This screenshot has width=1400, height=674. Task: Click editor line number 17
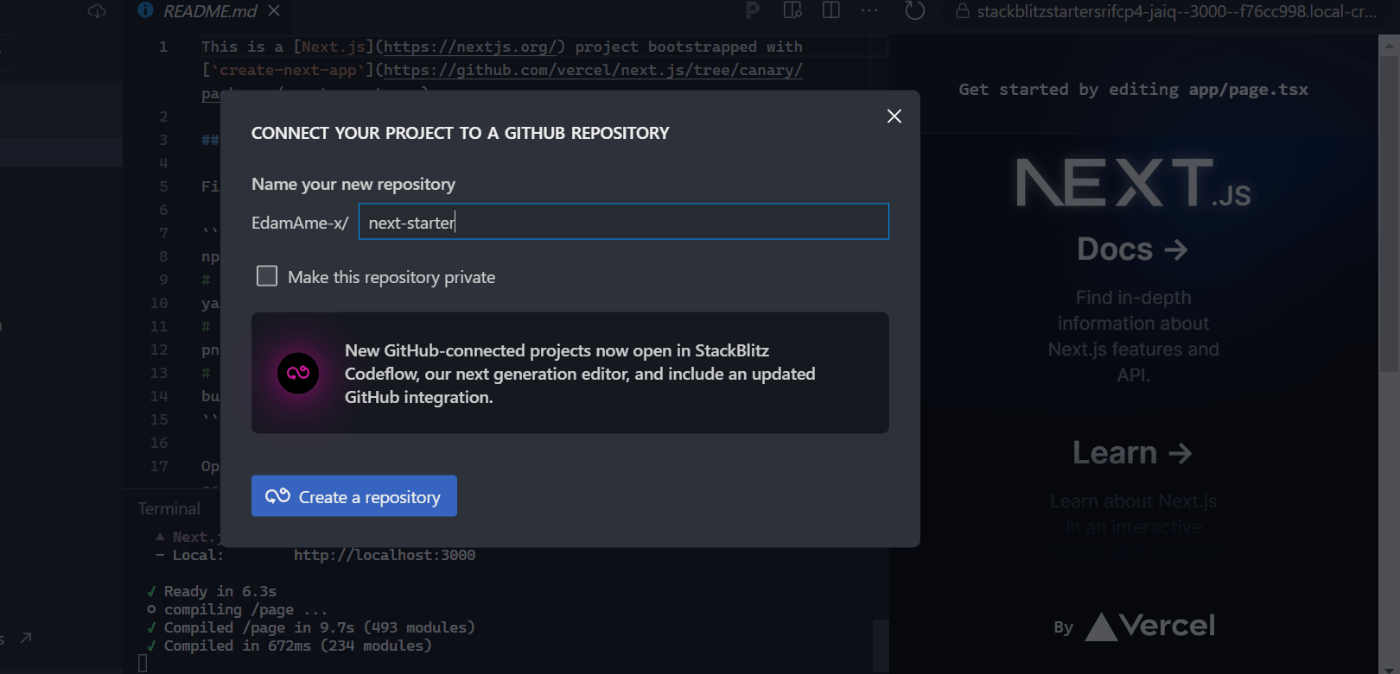158,466
